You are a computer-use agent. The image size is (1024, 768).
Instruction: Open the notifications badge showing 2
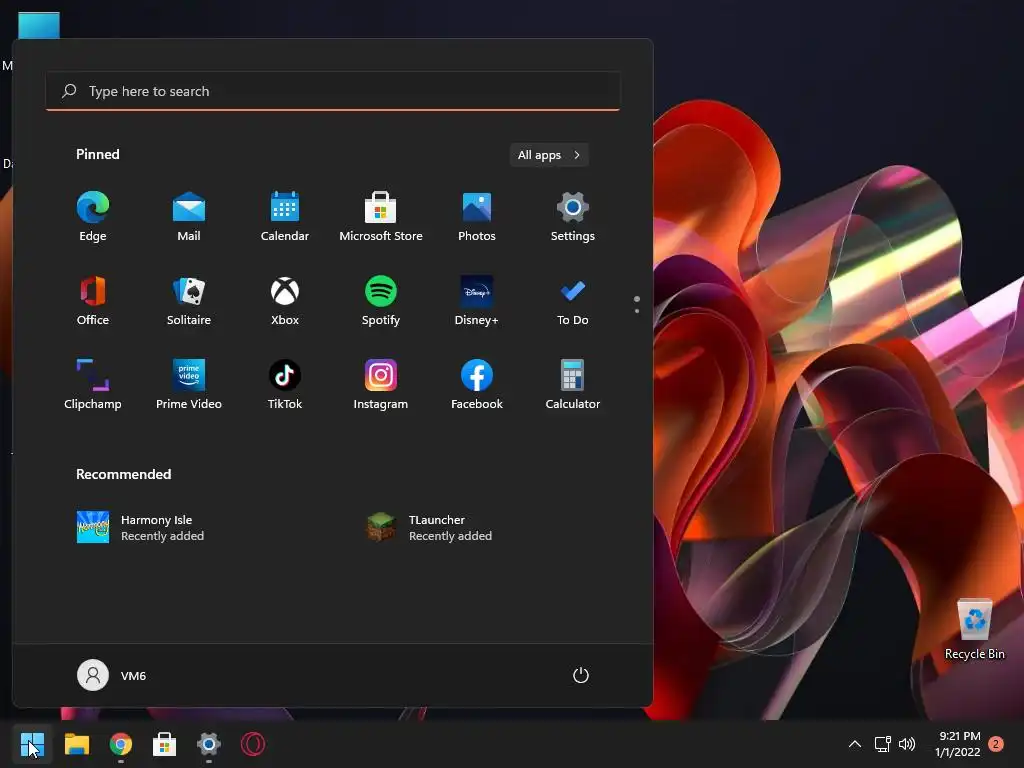point(996,744)
